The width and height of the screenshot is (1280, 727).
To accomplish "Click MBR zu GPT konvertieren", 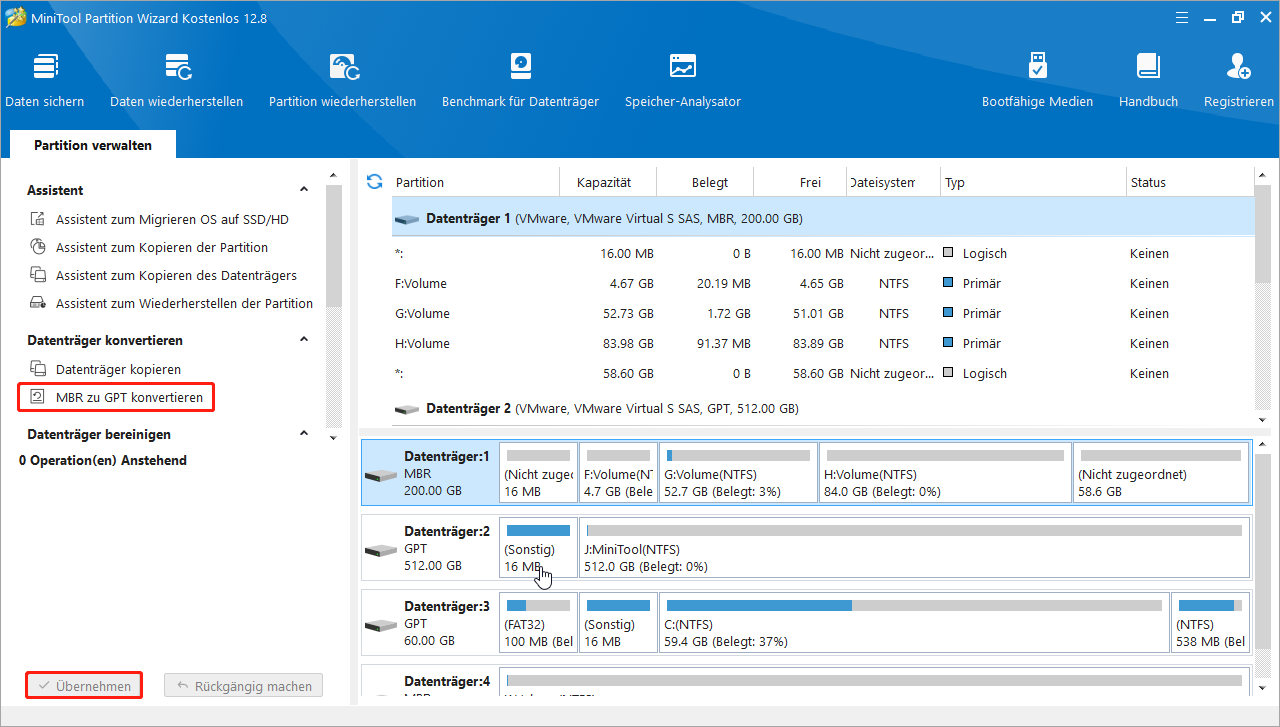I will click(x=116, y=397).
